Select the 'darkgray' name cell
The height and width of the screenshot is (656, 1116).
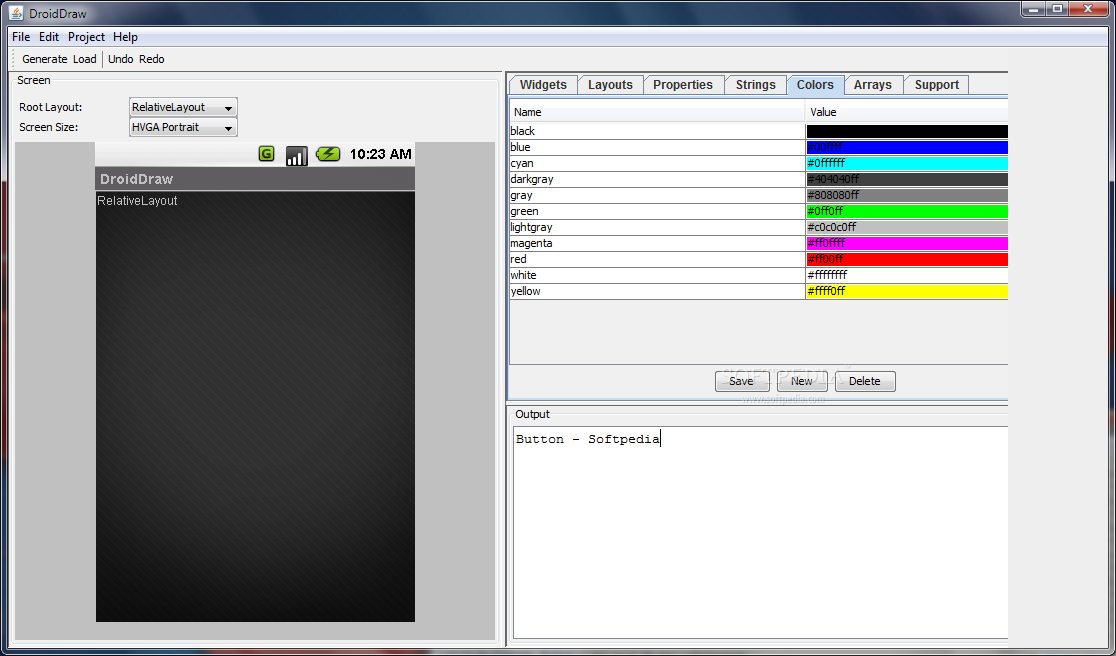point(657,179)
